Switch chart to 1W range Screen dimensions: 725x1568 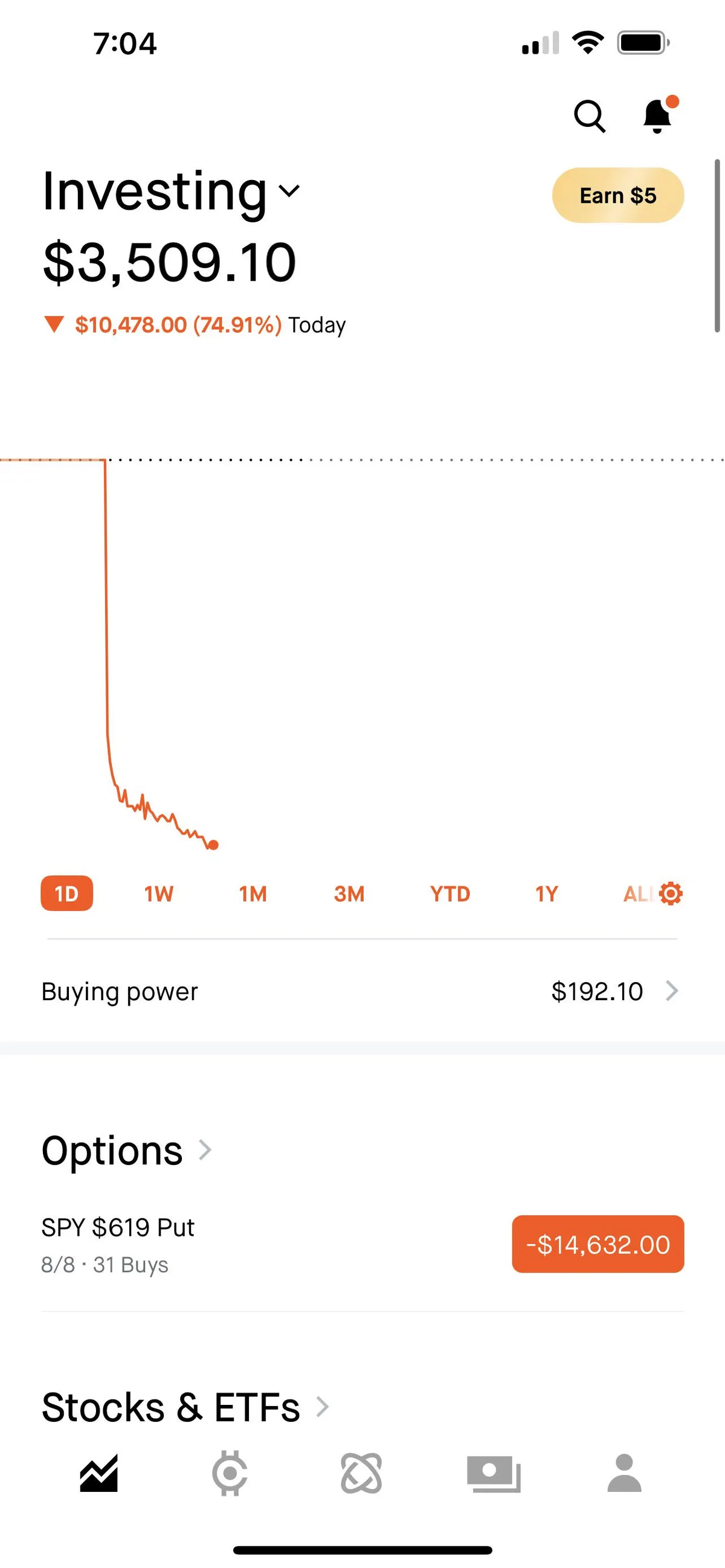point(159,893)
